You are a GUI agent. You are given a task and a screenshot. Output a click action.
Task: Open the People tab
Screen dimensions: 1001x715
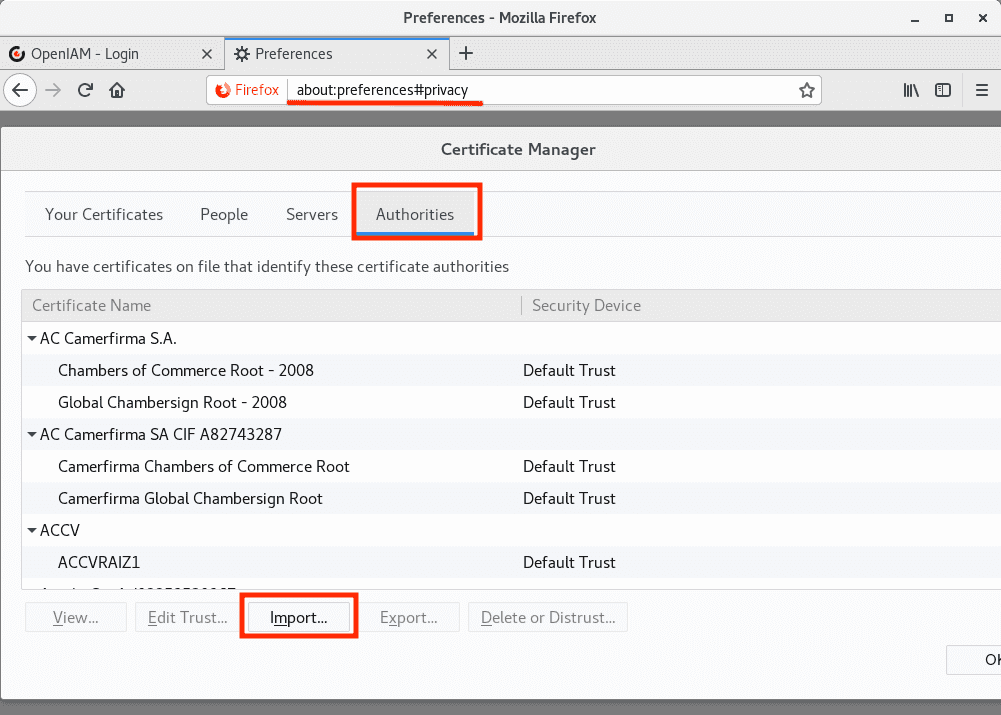(x=224, y=215)
